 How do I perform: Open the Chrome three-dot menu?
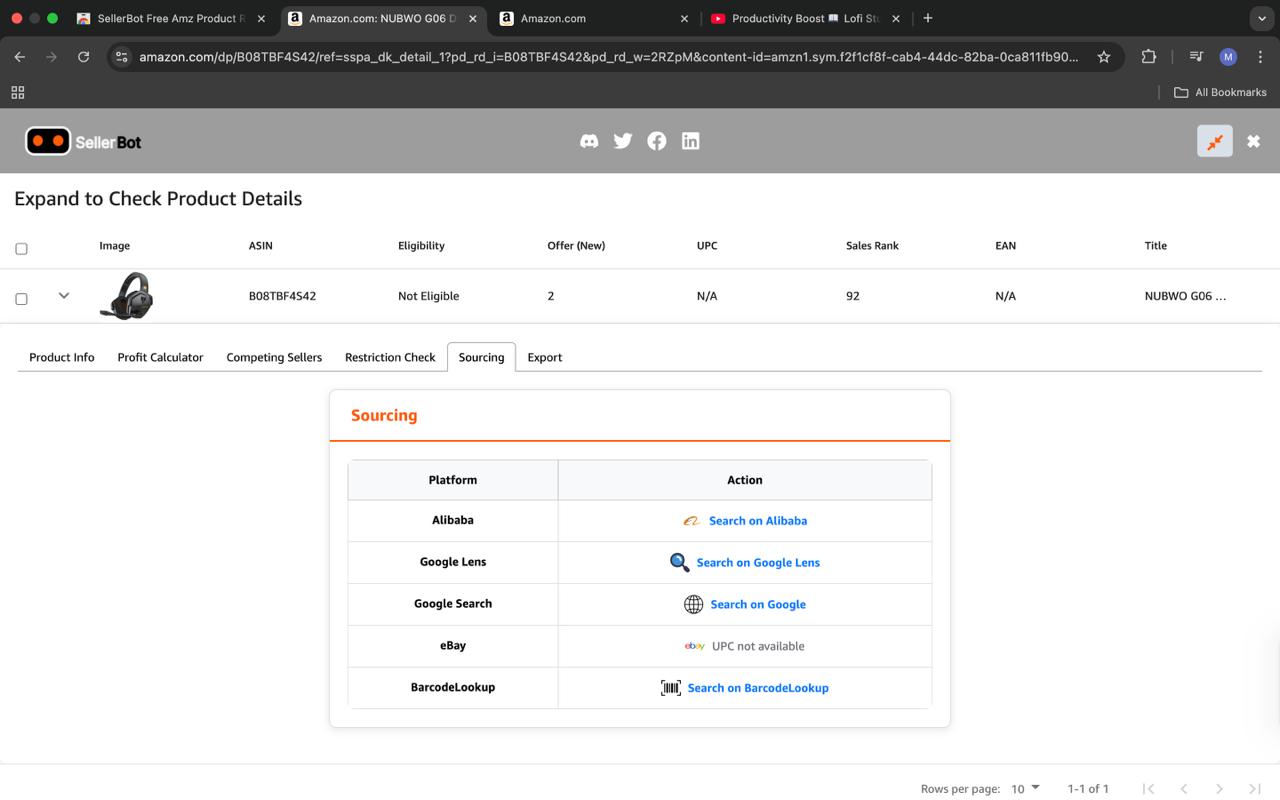pos(1260,57)
